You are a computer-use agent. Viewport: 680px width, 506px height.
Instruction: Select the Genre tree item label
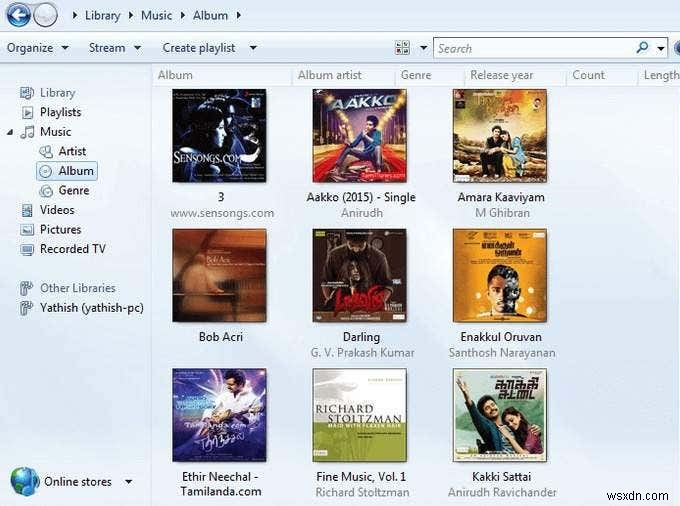(x=74, y=191)
